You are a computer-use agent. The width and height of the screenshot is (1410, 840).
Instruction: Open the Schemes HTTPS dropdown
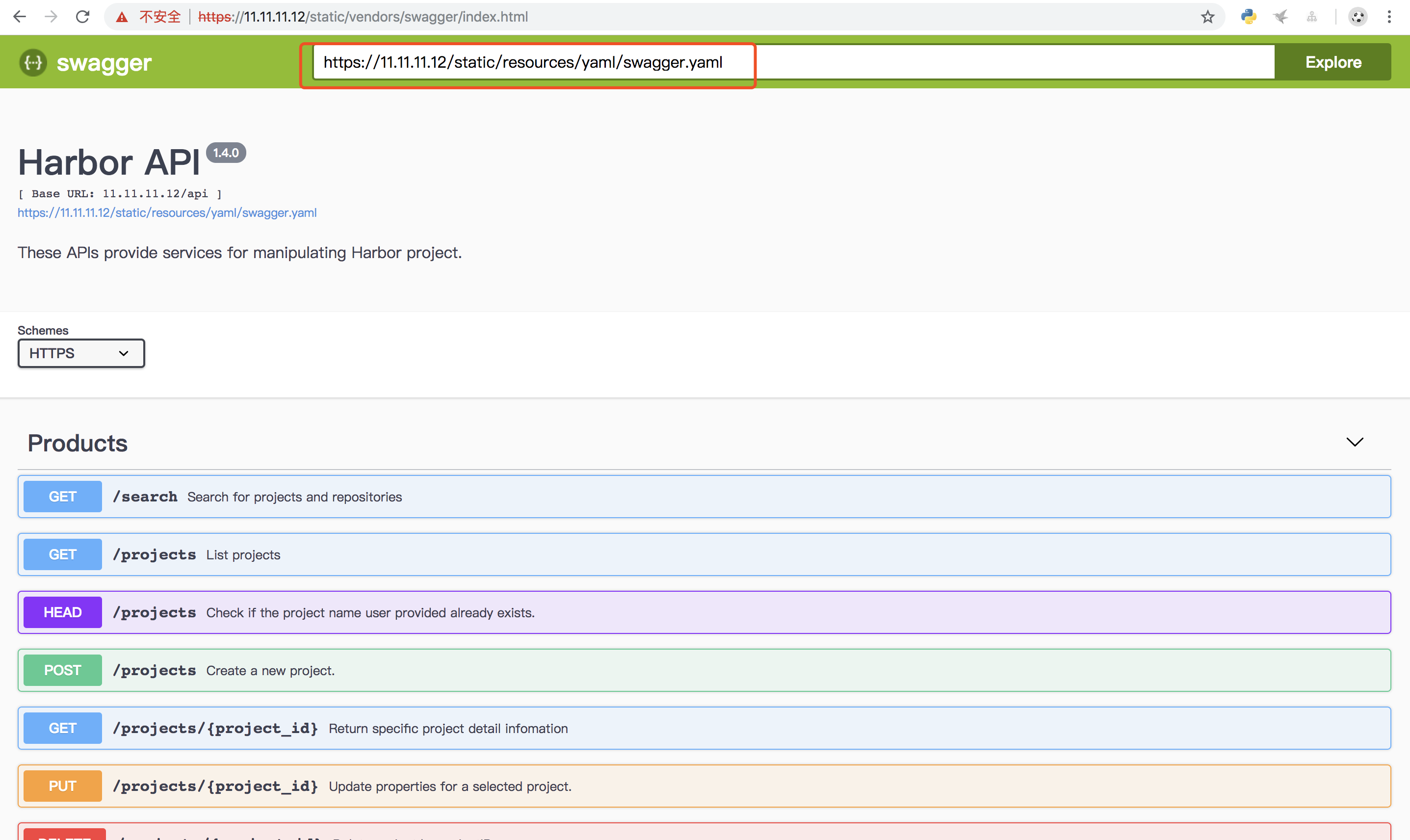pos(81,353)
